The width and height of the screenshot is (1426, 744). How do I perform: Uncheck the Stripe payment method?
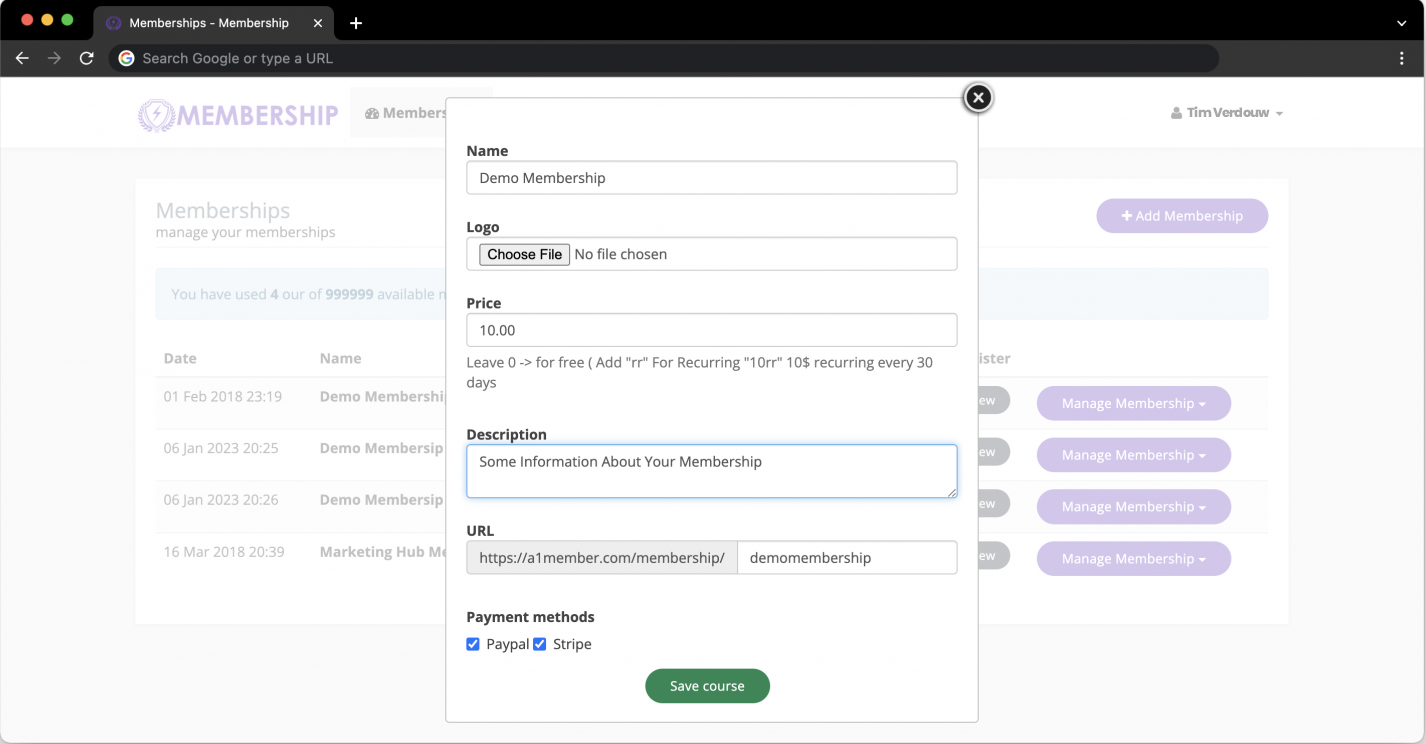pyautogui.click(x=540, y=644)
